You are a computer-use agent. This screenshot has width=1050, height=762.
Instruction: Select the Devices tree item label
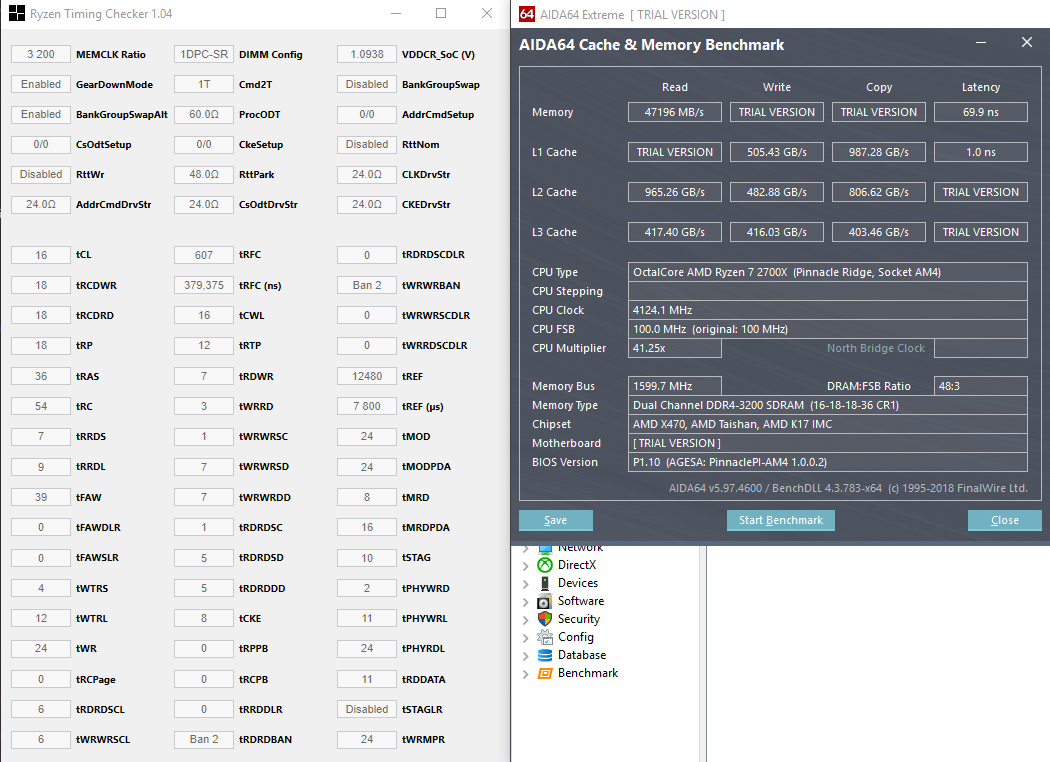(x=578, y=583)
